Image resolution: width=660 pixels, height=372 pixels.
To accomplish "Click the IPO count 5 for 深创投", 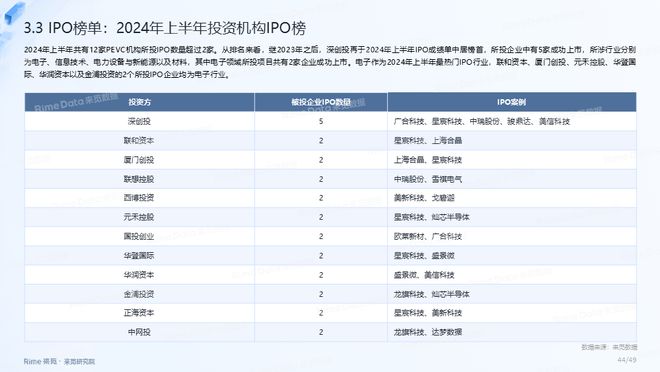I will [x=321, y=122].
